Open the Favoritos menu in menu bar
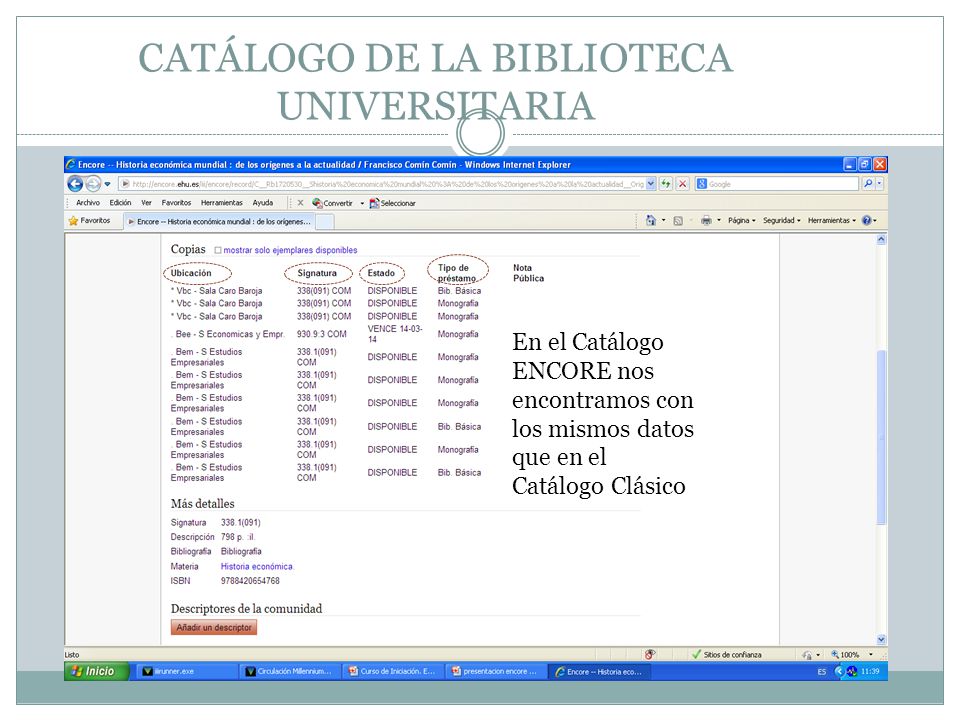This screenshot has height=720, width=960. tap(176, 203)
